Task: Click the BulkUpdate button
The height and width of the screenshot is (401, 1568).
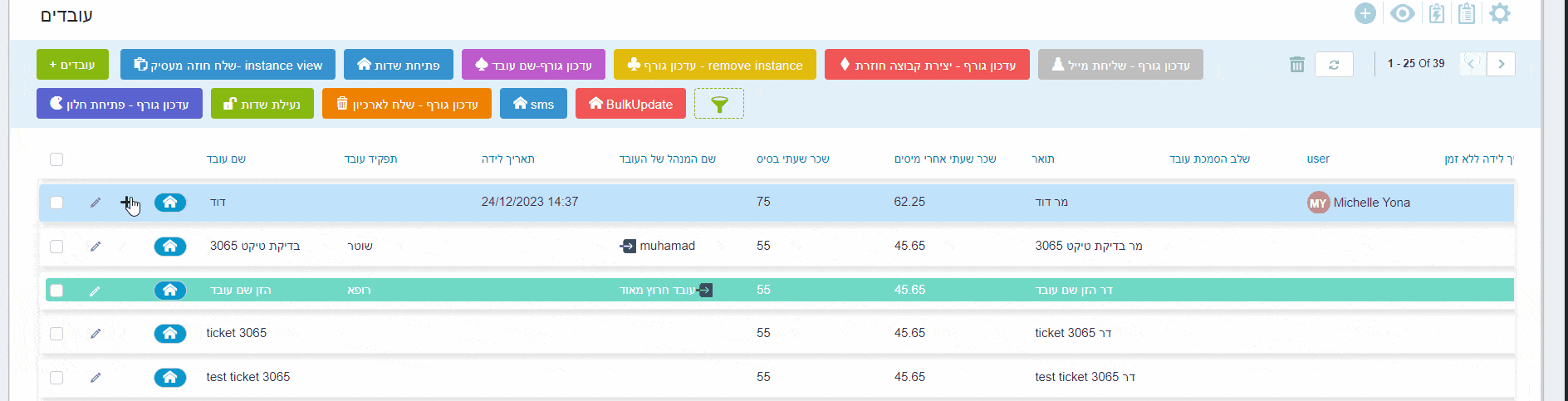Action: 630,104
